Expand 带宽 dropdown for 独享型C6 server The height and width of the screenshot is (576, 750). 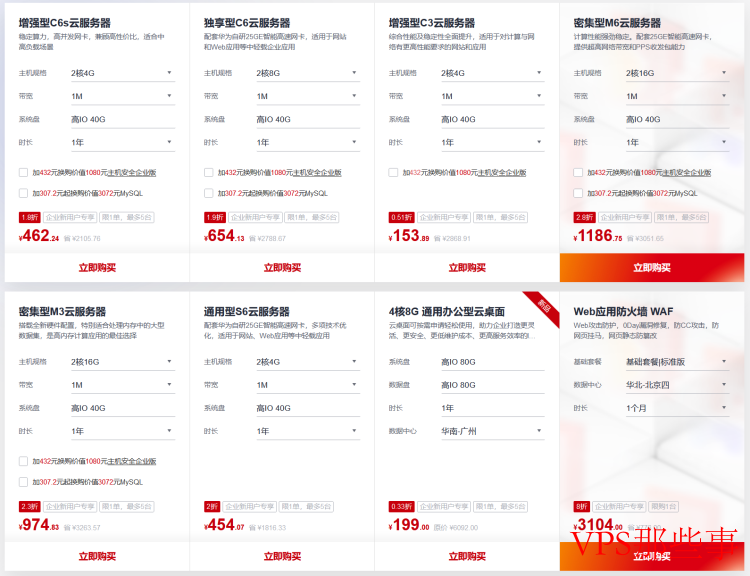coord(308,96)
